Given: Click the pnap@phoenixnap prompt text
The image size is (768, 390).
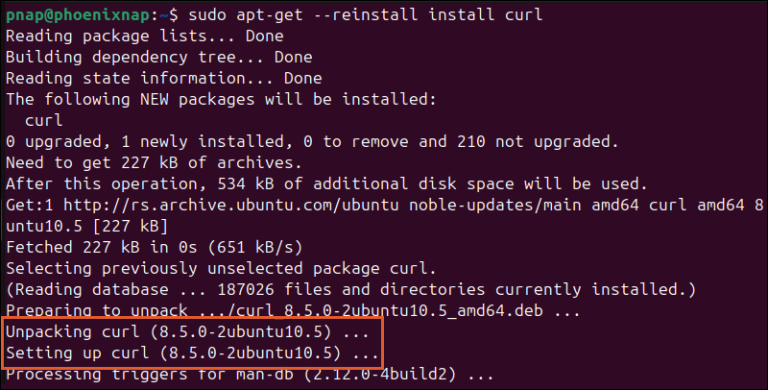Looking at the screenshot, I should point(78,15).
